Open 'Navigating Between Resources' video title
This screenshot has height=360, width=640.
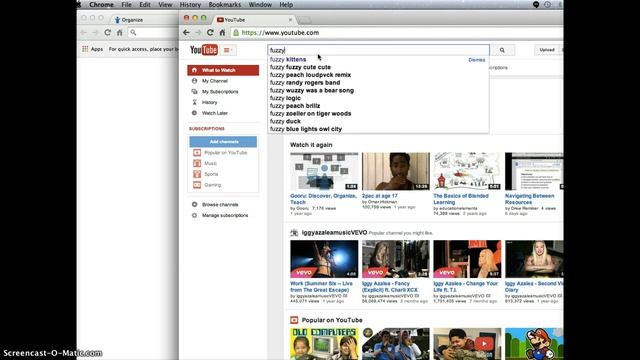[529, 199]
